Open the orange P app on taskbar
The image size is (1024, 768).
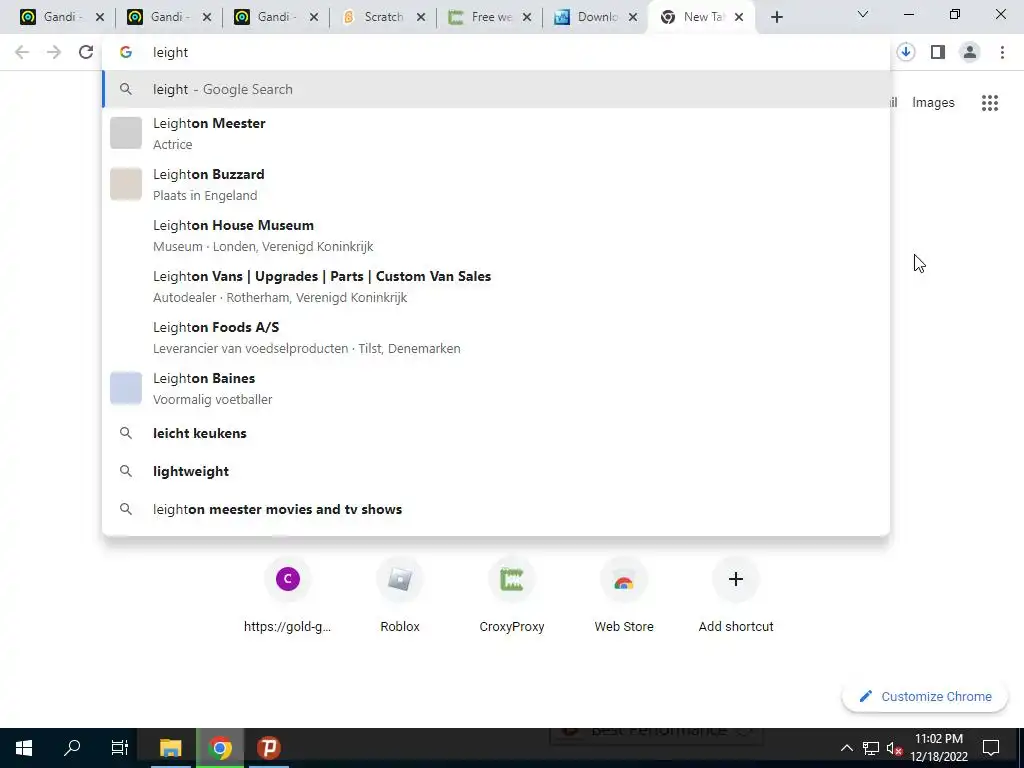click(x=268, y=748)
